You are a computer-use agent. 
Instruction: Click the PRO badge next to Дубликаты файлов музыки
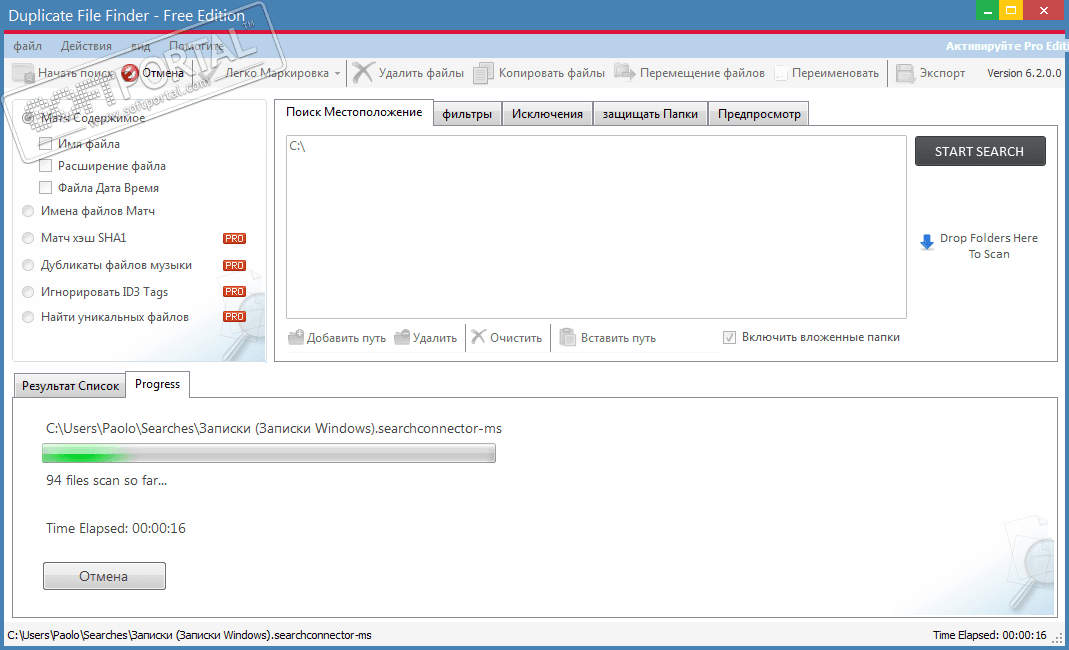234,265
